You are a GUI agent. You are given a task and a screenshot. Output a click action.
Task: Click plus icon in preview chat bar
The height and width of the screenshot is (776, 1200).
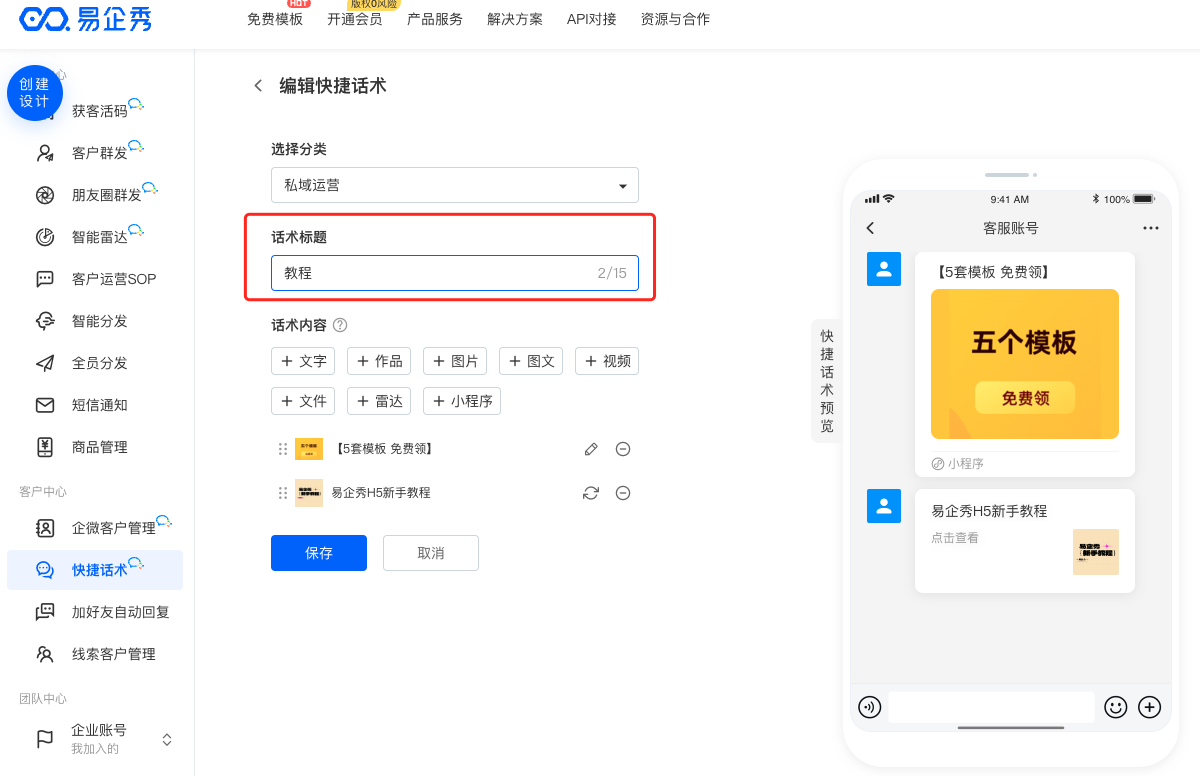click(1150, 707)
